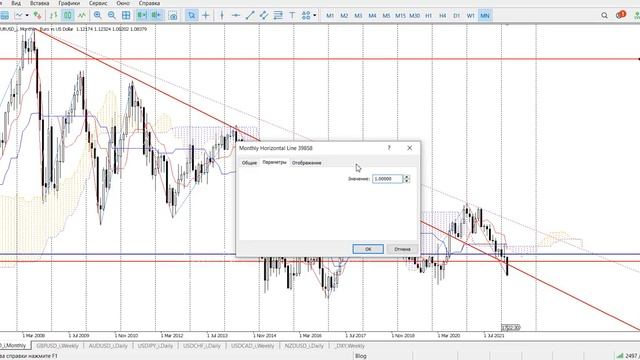
Task: Open the Вставка menu
Action: pos(40,3)
